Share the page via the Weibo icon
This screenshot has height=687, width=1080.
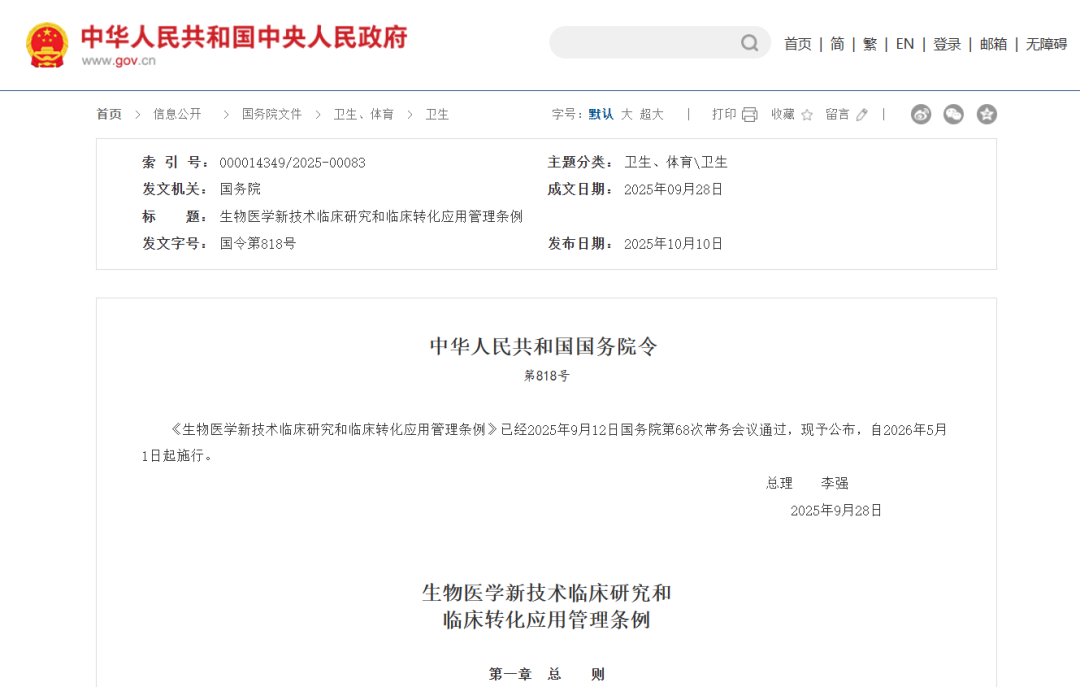920,114
